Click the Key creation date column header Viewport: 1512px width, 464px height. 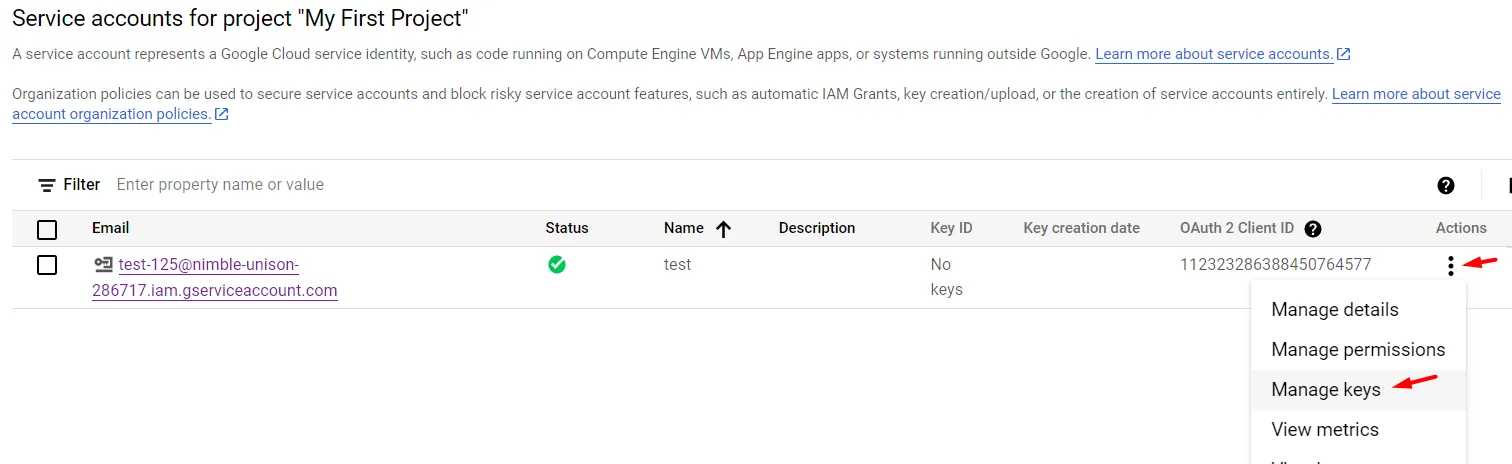tap(1081, 228)
